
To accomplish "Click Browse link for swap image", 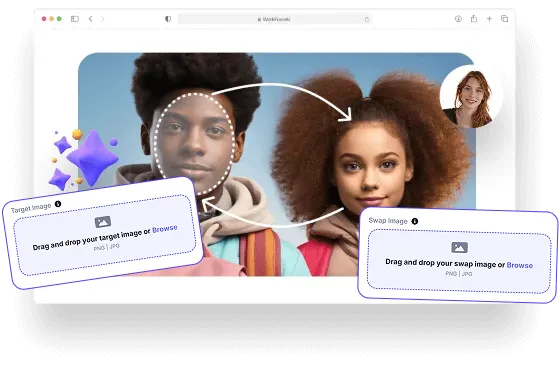I will (x=520, y=265).
